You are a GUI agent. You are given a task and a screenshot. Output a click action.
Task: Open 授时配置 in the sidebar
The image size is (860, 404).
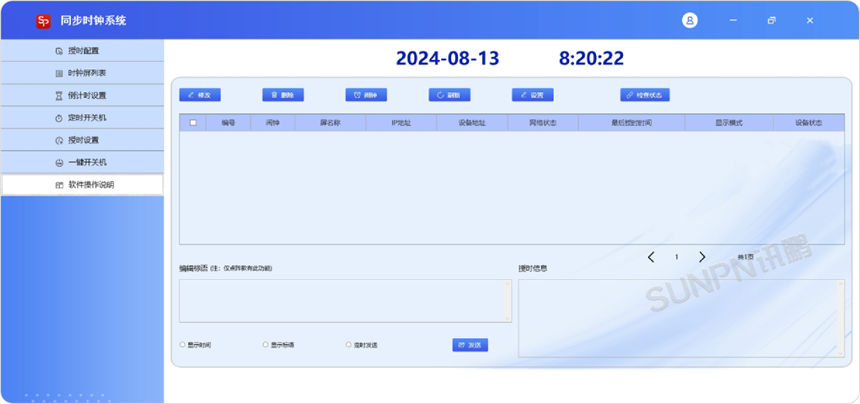click(x=82, y=51)
